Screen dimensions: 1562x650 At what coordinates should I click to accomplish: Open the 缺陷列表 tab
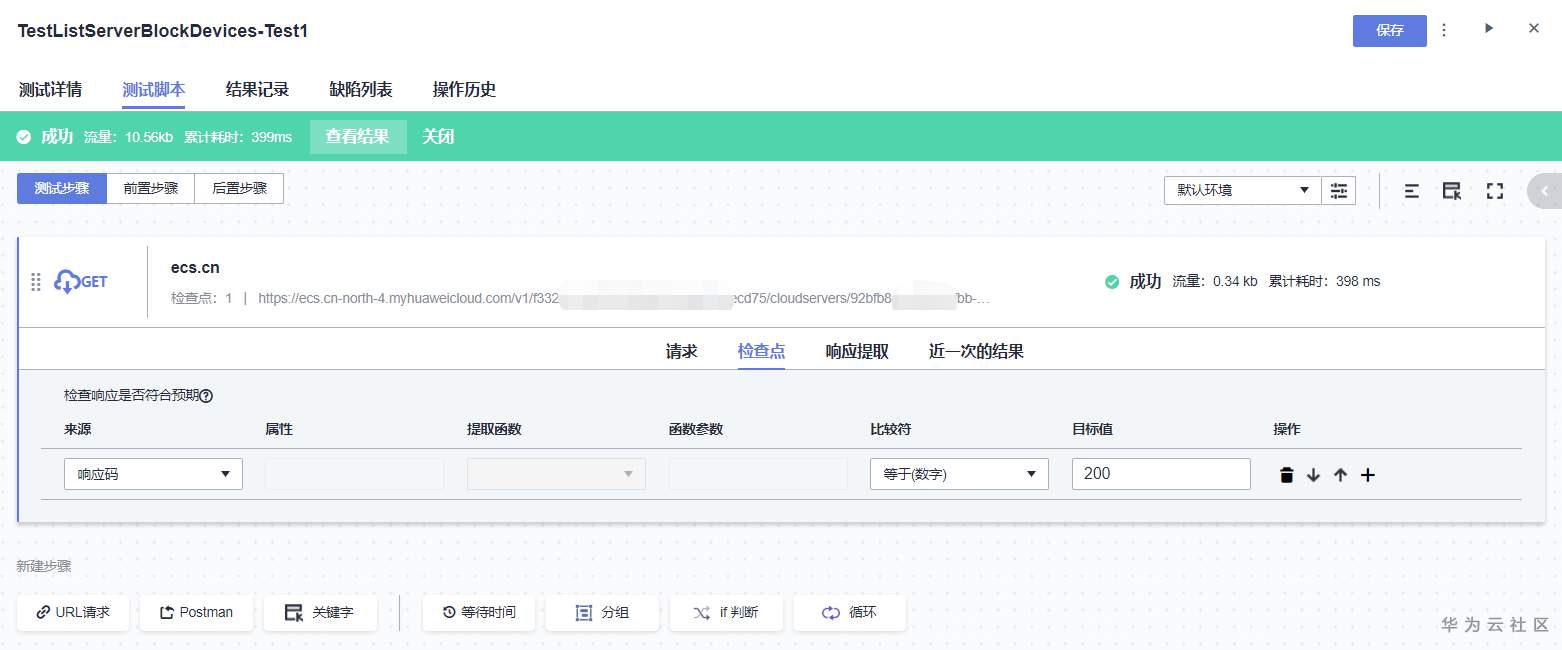click(361, 89)
